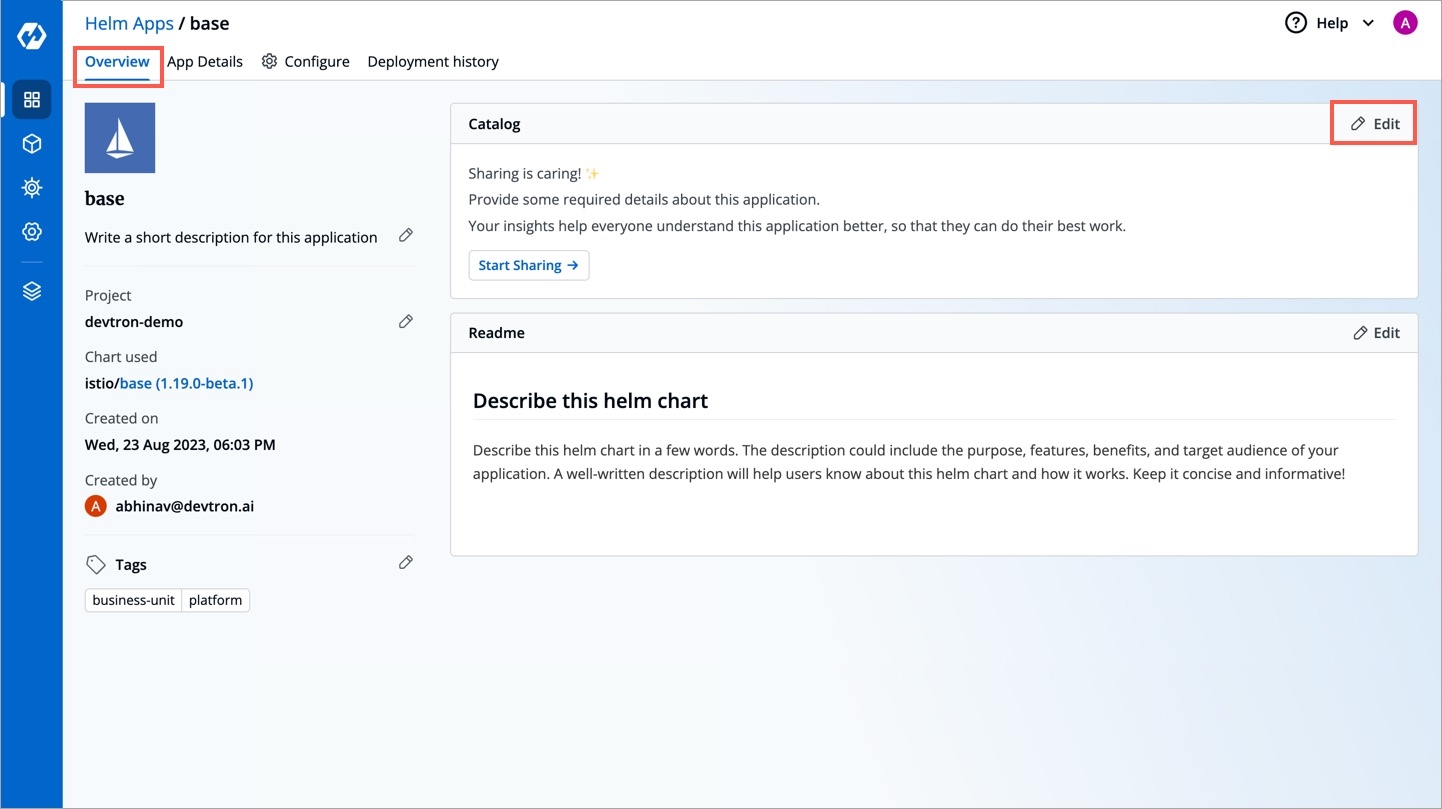Viewport: 1442px width, 809px height.
Task: Edit the project devtron-demo pencil icon
Action: click(406, 321)
